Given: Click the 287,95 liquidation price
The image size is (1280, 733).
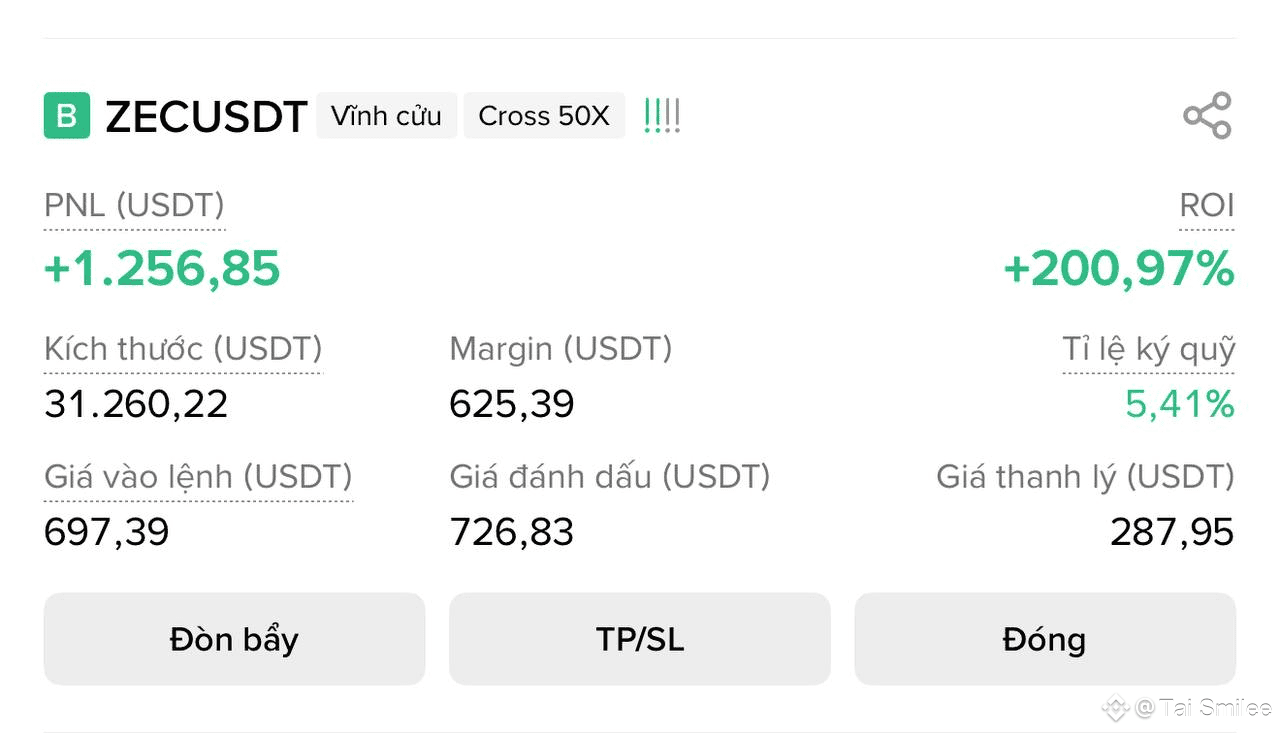Looking at the screenshot, I should click(1172, 532).
